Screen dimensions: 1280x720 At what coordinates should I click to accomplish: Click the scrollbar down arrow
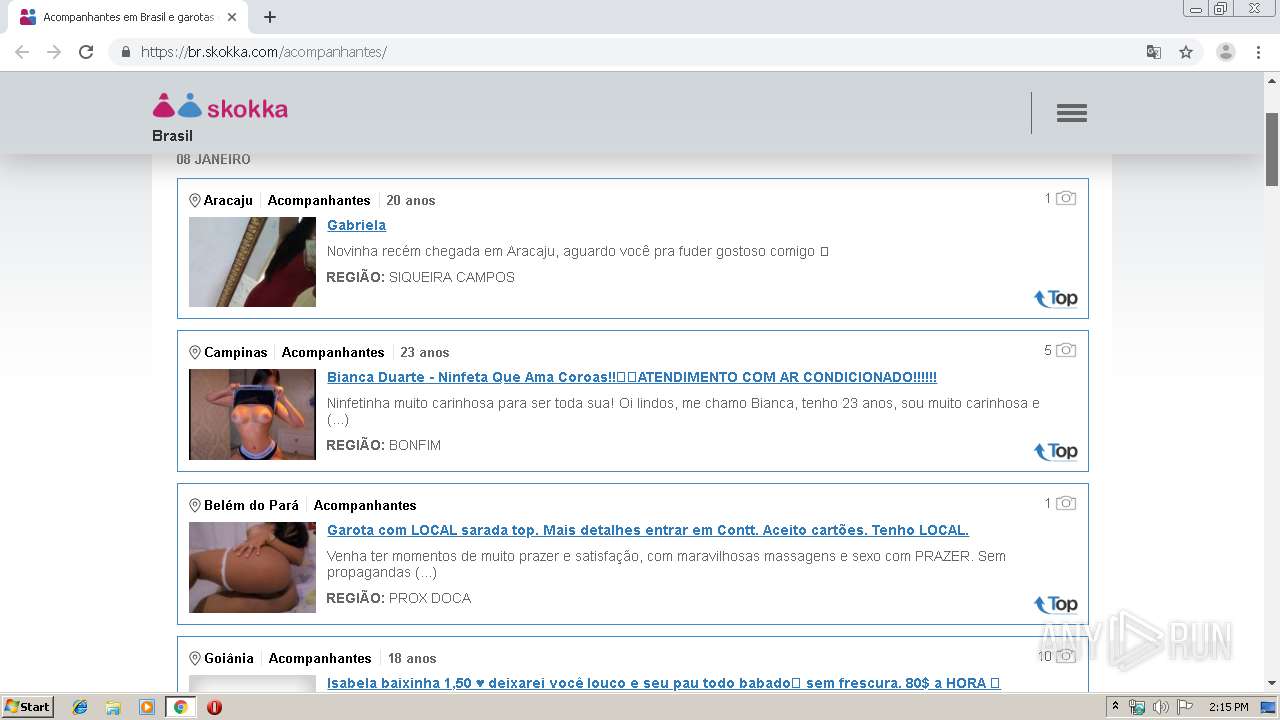1272,683
